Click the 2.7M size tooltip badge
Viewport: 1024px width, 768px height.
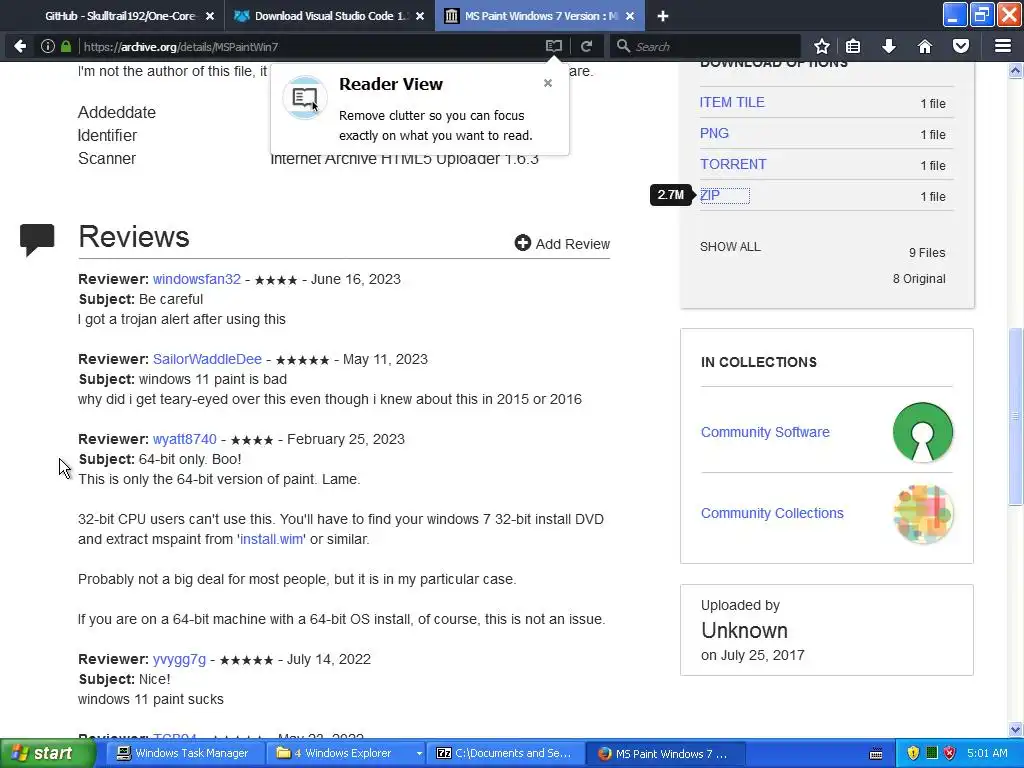coord(671,195)
